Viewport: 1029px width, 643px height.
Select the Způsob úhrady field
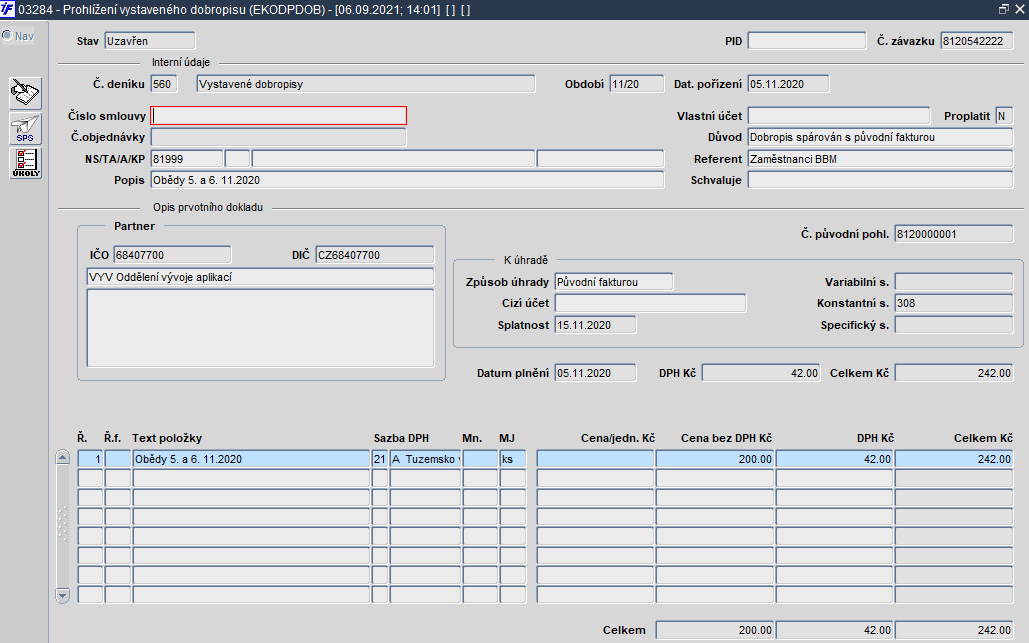613,282
